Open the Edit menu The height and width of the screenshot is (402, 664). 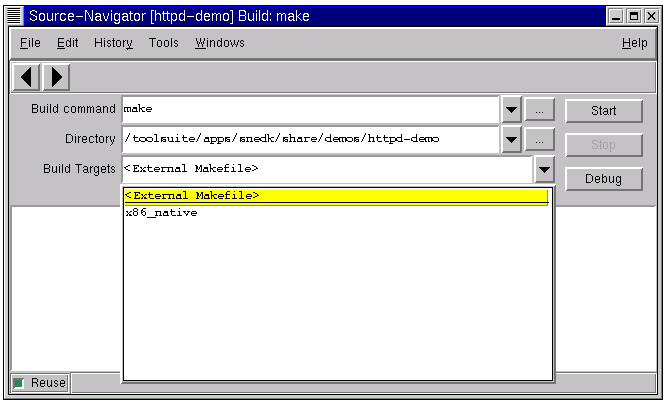(68, 43)
